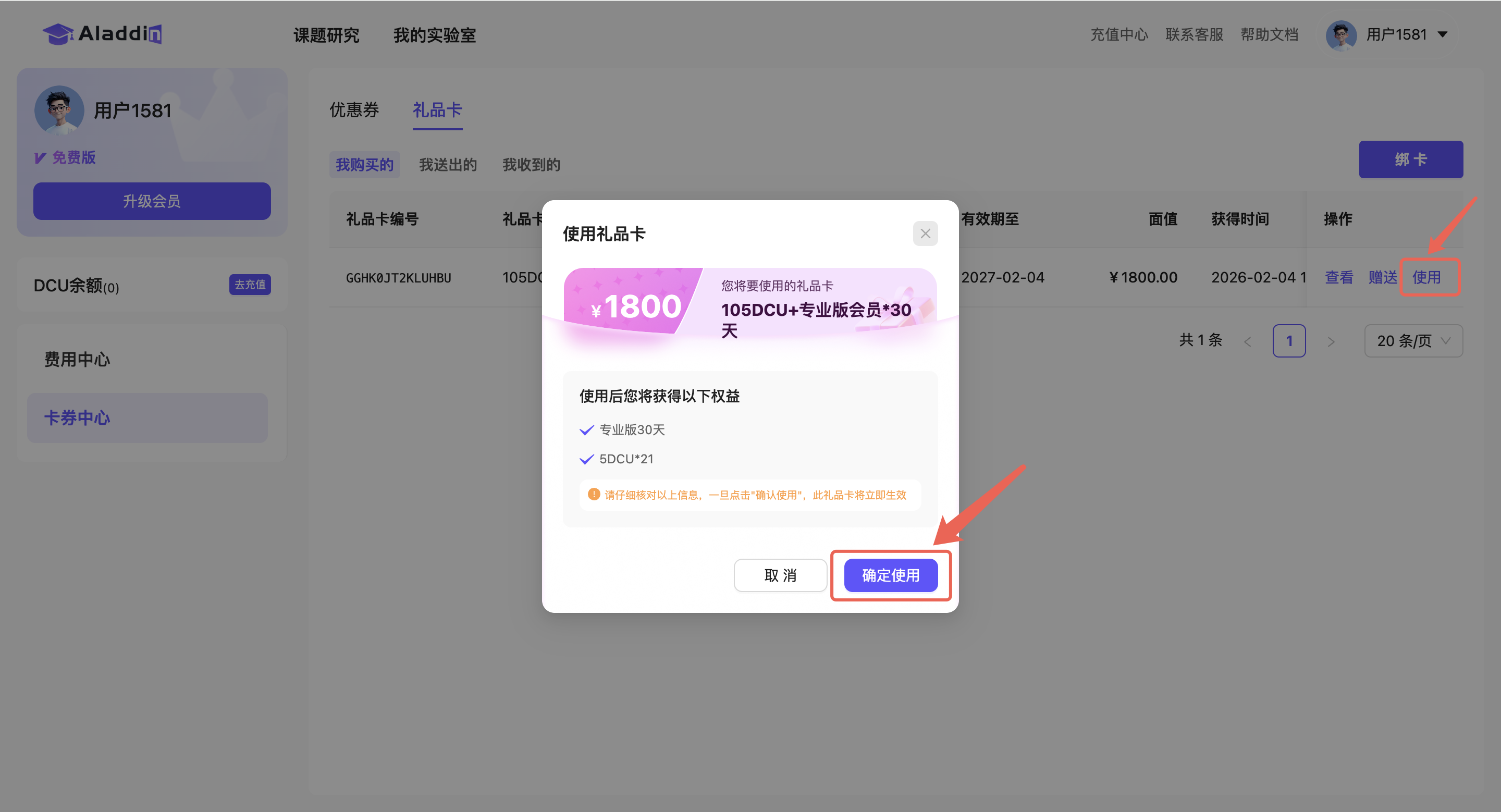Switch to the 优惠券 tab

tap(354, 109)
